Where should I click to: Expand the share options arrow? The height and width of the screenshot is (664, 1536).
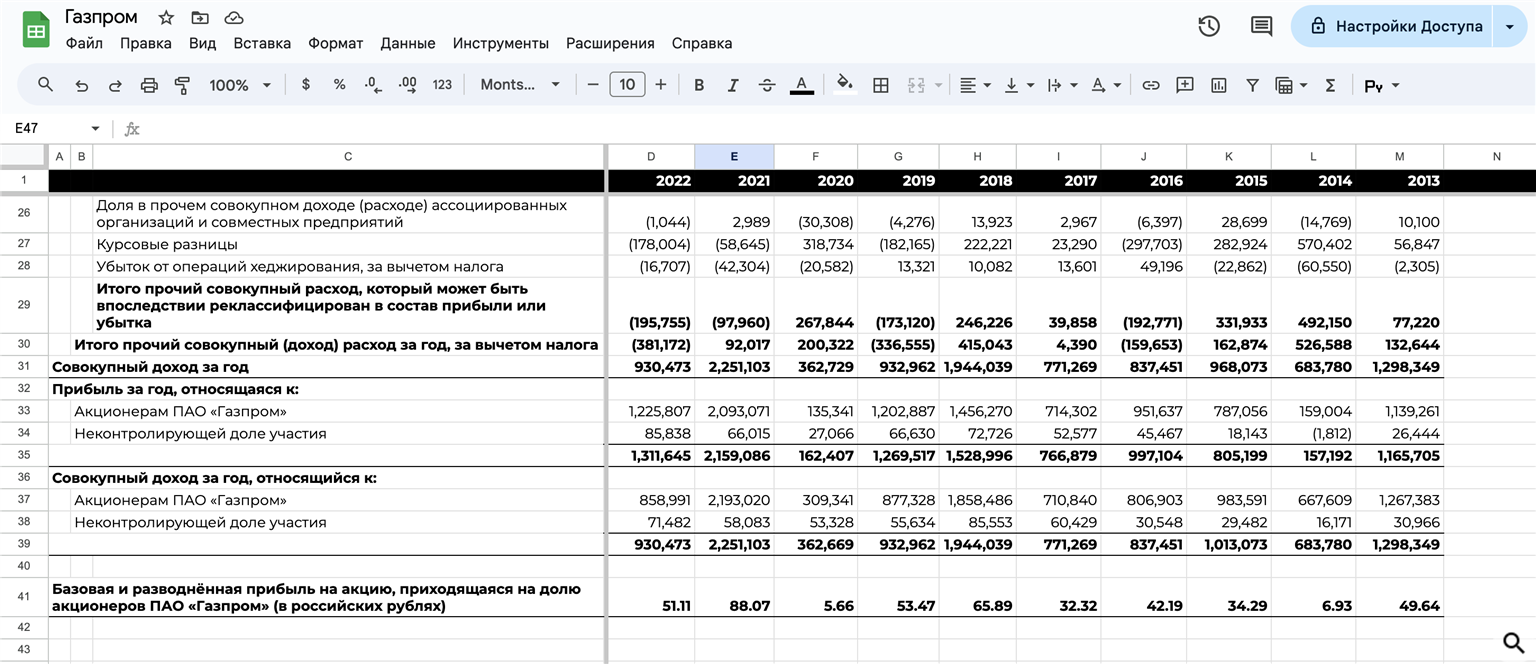1509,27
